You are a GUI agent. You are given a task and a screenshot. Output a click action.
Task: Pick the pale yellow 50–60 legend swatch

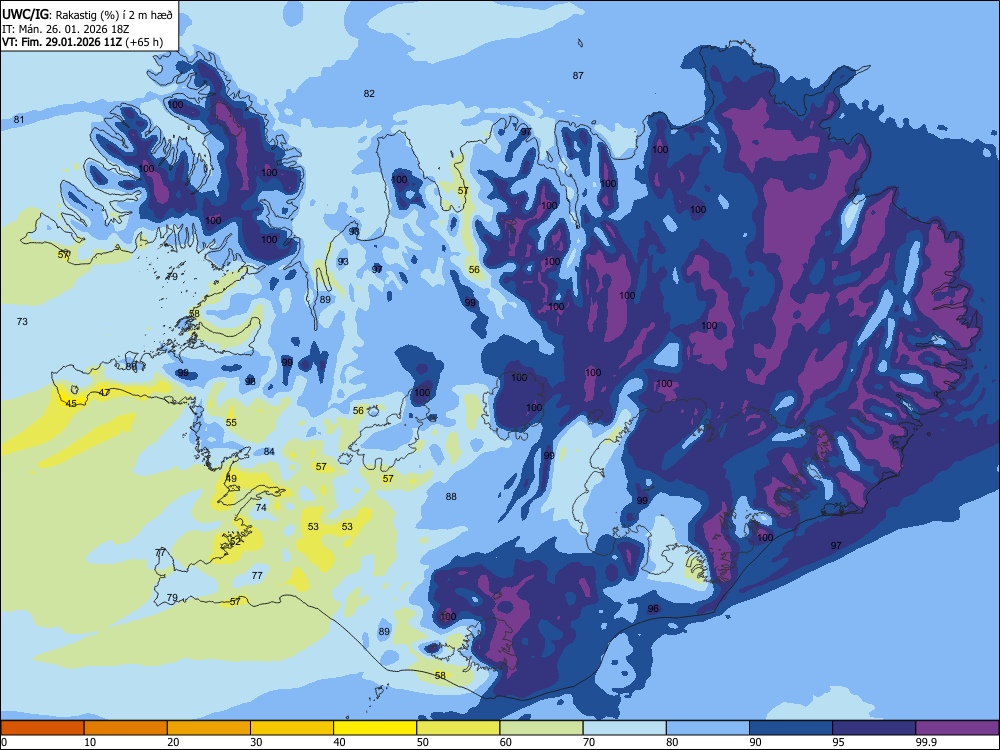pyautogui.click(x=458, y=728)
